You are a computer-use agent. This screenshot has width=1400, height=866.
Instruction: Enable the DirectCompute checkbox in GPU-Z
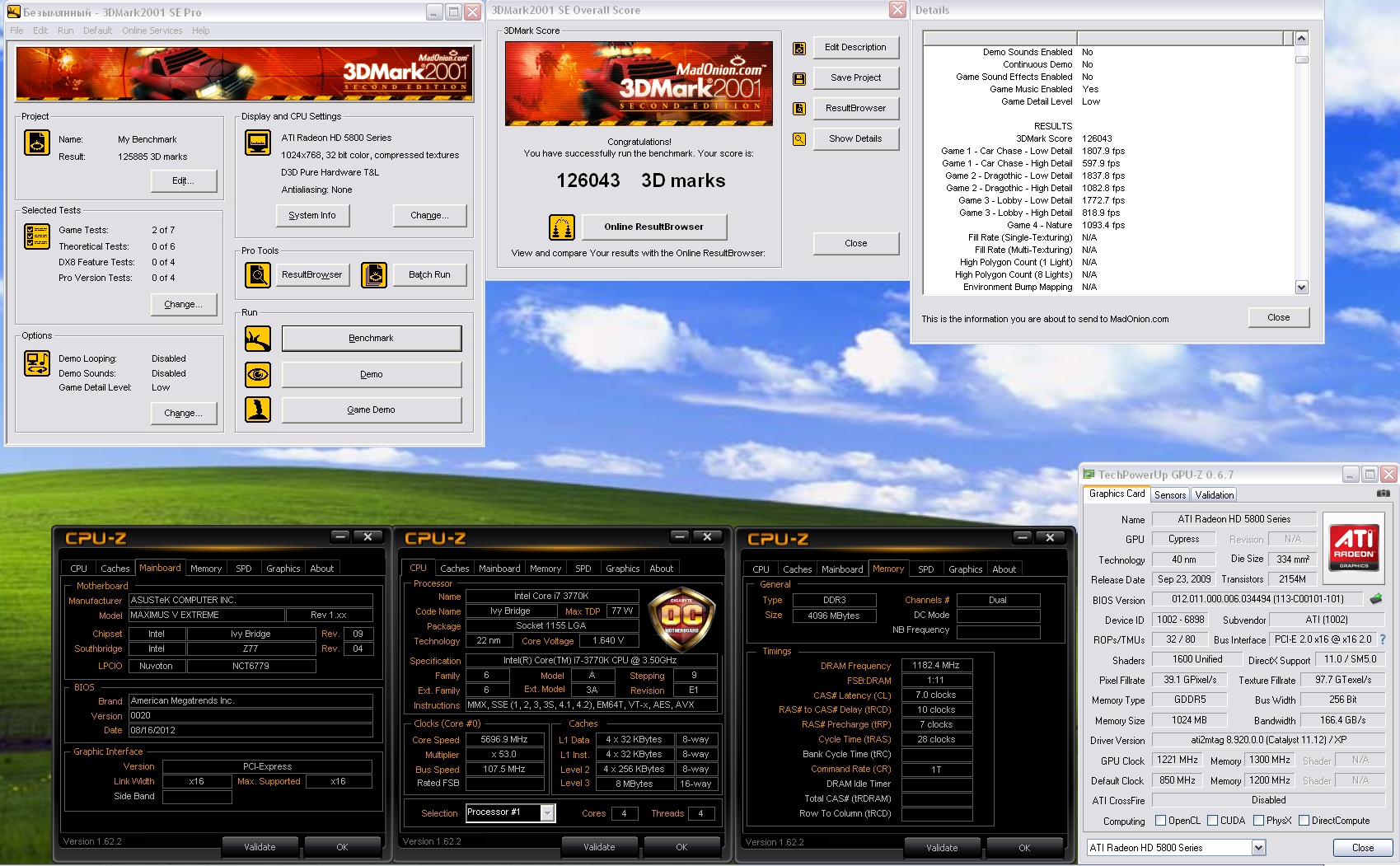tap(1304, 821)
